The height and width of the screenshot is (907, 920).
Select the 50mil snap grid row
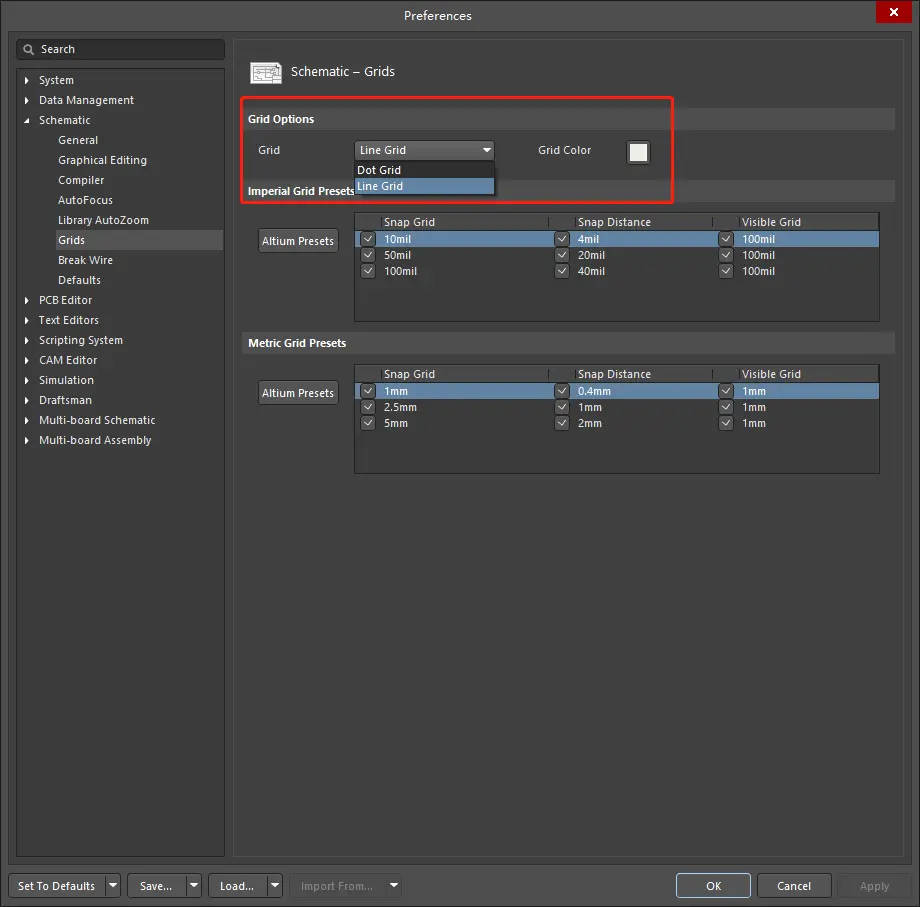[x=617, y=255]
